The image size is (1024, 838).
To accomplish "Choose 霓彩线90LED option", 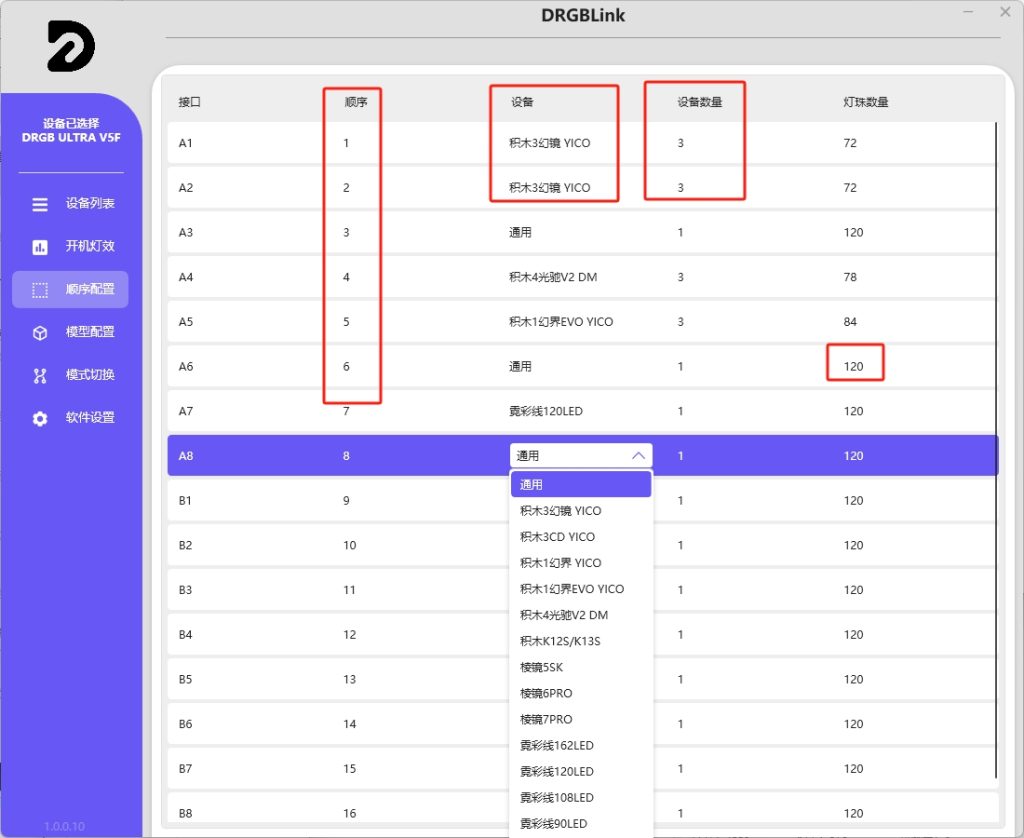I will (581, 824).
